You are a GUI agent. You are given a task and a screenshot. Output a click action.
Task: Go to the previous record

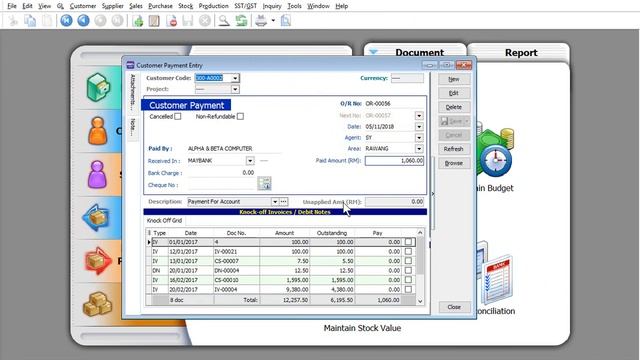[x=83, y=20]
